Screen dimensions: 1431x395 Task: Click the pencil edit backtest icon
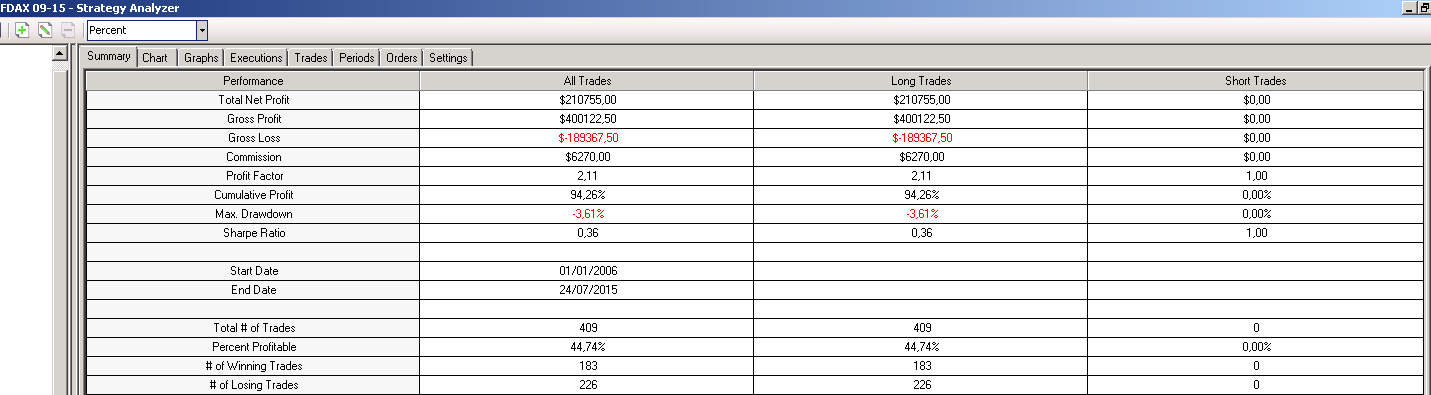(45, 30)
